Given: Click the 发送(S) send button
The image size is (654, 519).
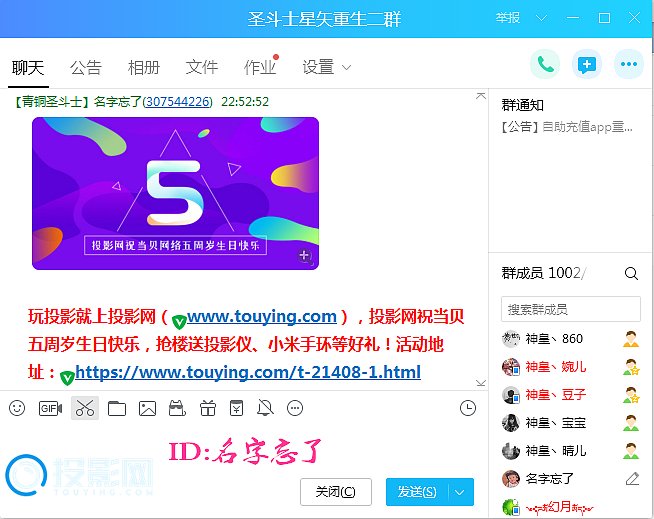Looking at the screenshot, I should 417,492.
